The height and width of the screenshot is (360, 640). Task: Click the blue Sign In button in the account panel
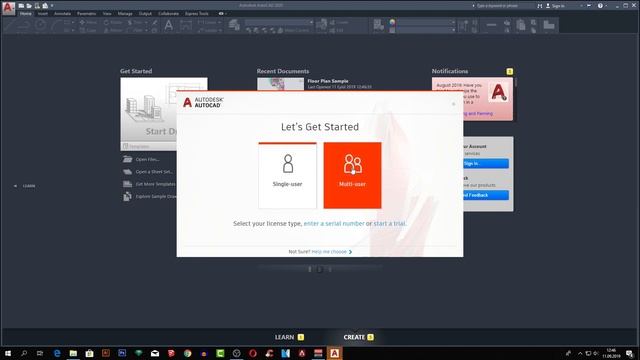pyautogui.click(x=486, y=163)
